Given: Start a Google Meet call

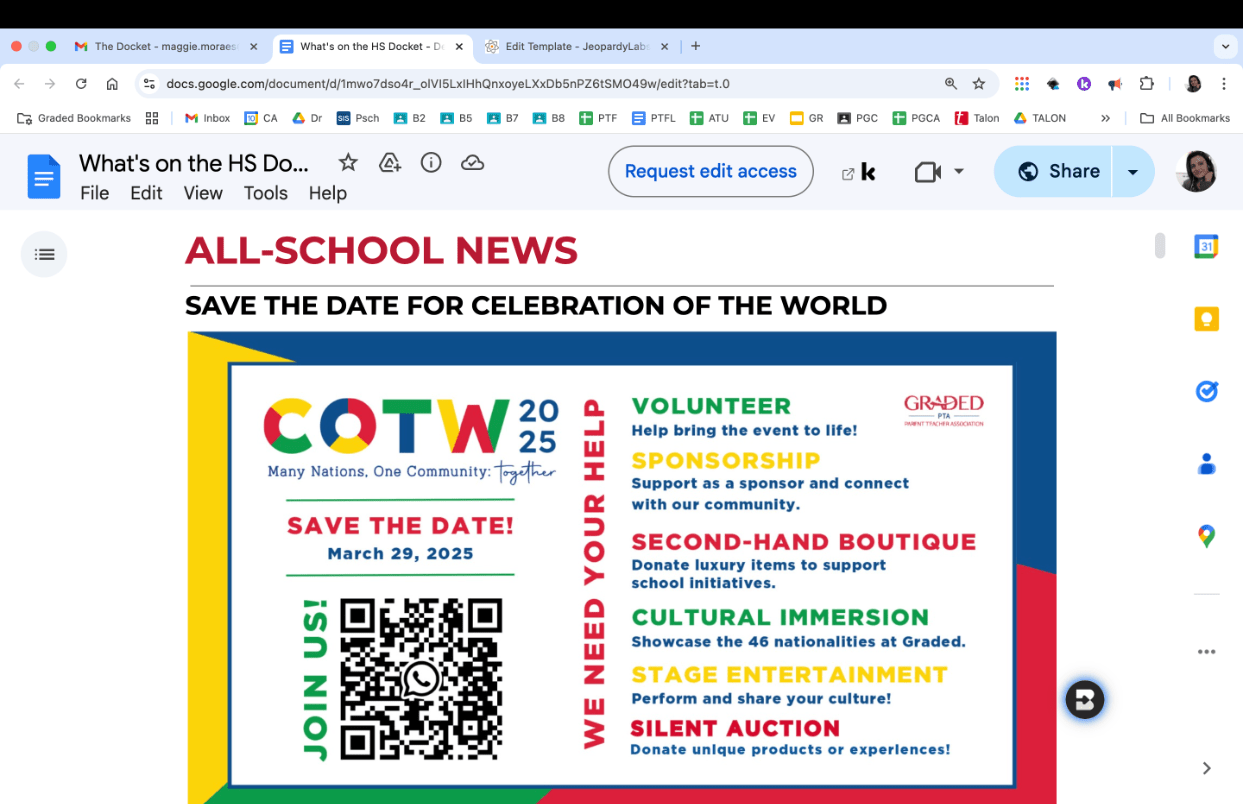Looking at the screenshot, I should (928, 172).
